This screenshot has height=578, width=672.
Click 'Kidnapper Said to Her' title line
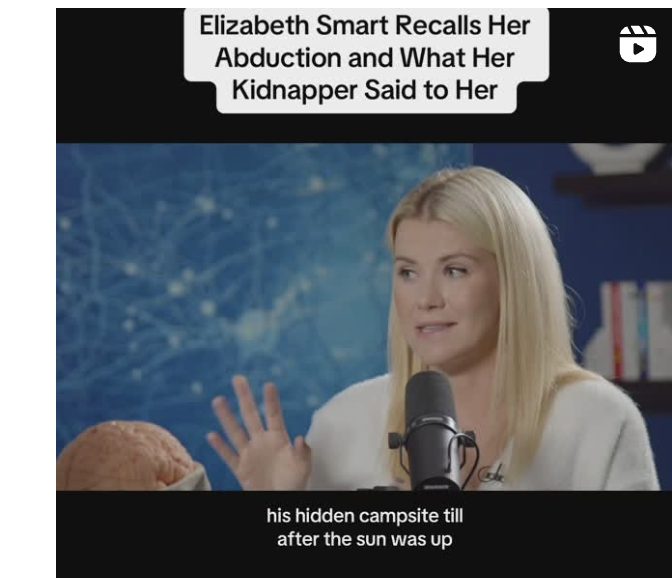click(365, 90)
